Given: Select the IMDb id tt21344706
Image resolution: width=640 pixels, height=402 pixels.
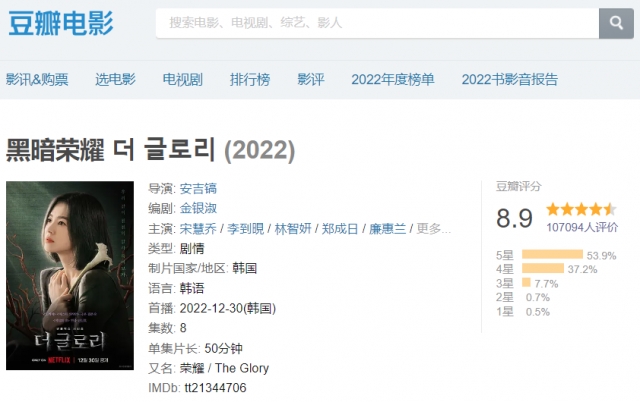Looking at the screenshot, I should click(x=215, y=388).
